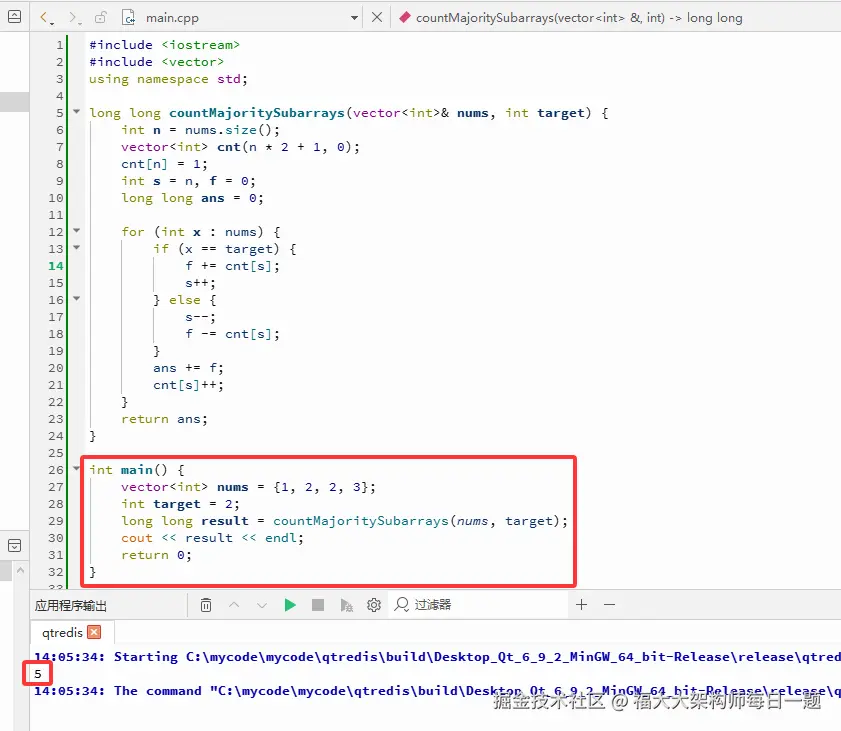Click the 'return ans;' statement
The width and height of the screenshot is (841, 731).
pos(164,419)
